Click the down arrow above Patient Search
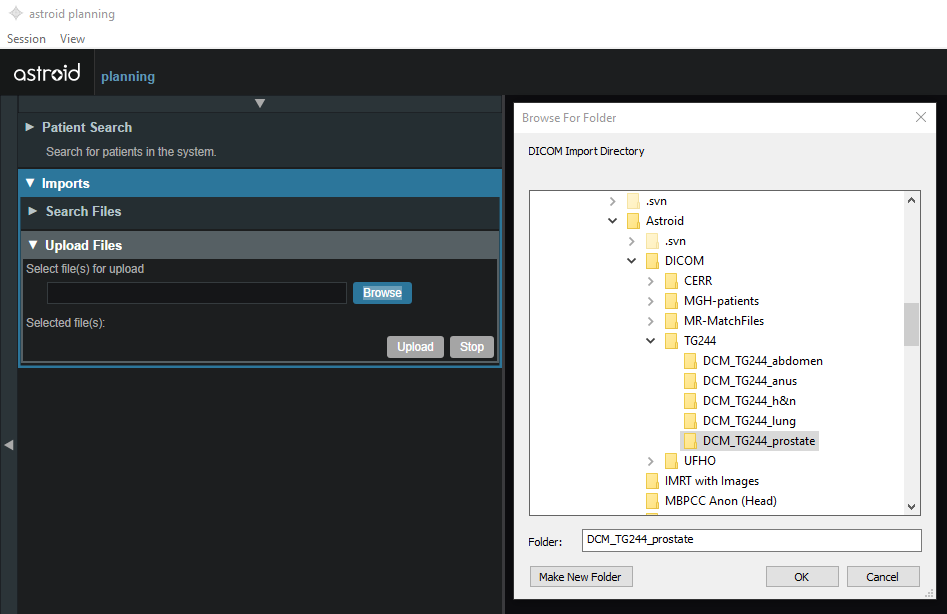The image size is (947, 614). point(260,103)
